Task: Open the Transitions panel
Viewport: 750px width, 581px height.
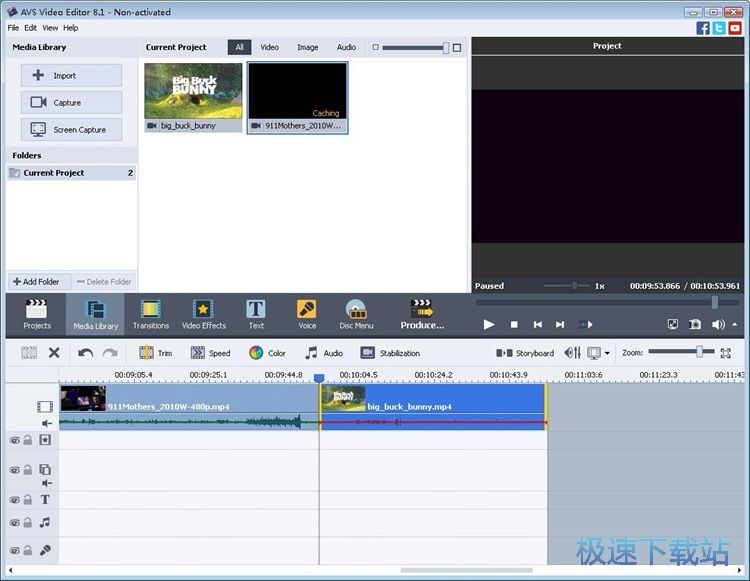Action: pyautogui.click(x=151, y=314)
